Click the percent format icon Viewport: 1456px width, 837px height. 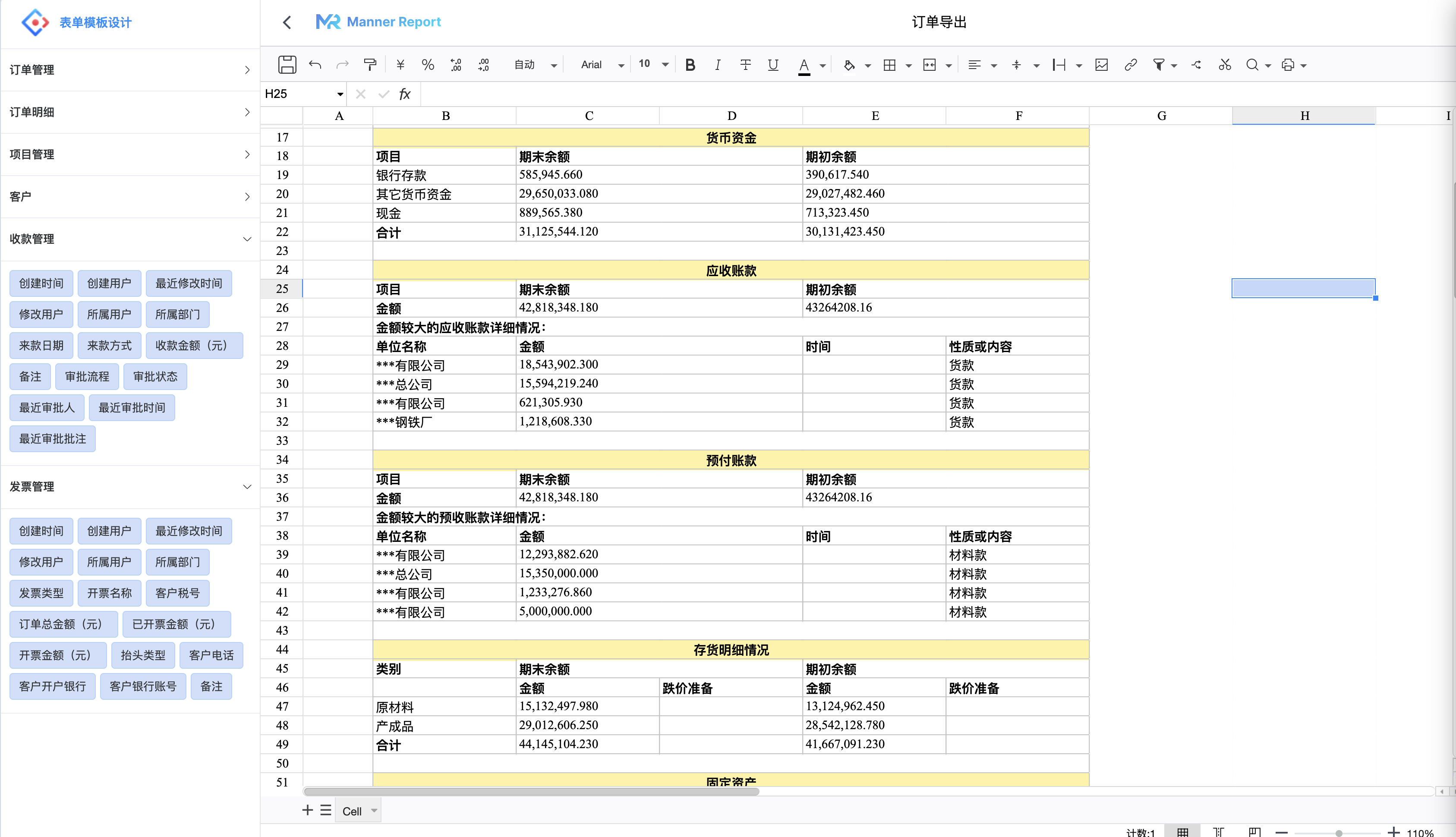pyautogui.click(x=428, y=64)
